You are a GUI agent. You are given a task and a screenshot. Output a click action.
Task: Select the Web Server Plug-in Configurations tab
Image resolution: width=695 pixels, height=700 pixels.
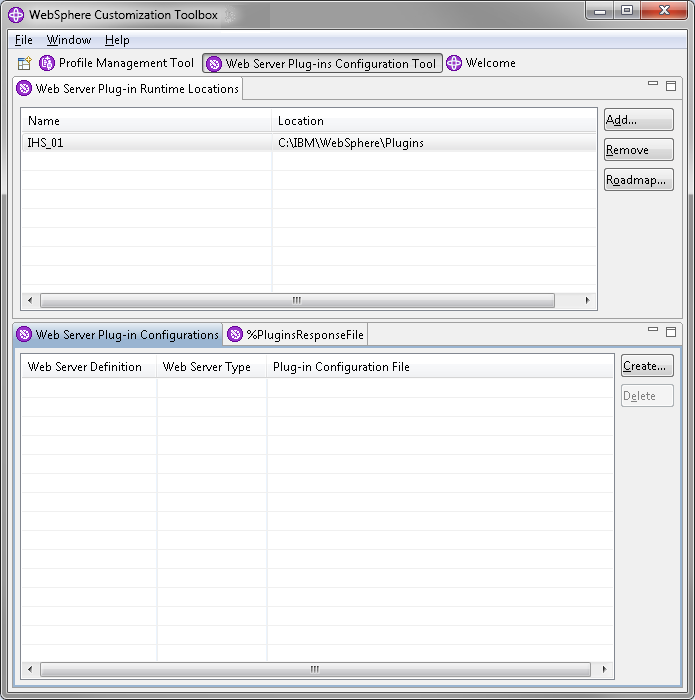[x=118, y=334]
